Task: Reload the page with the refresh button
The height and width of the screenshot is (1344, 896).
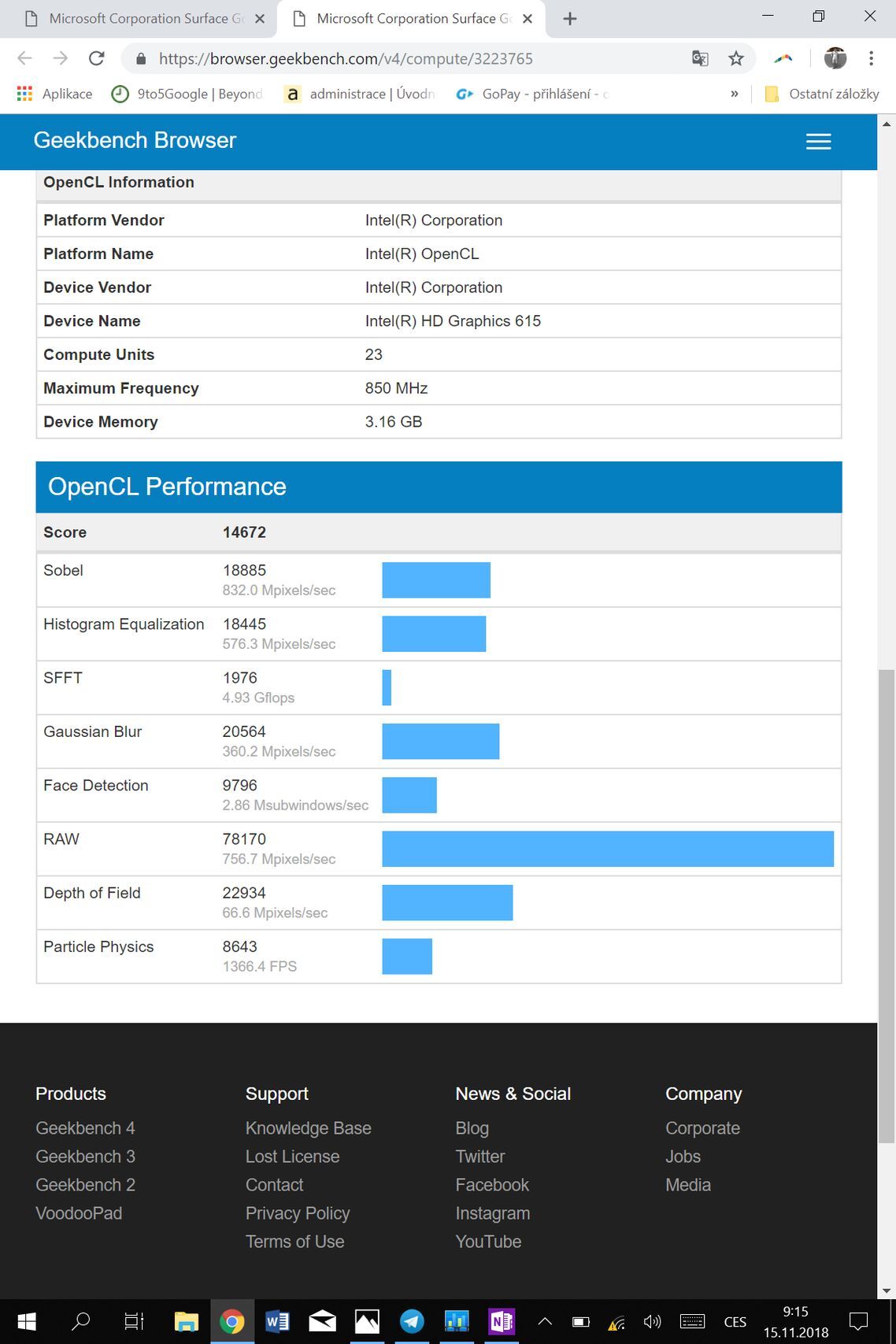Action: (x=96, y=58)
